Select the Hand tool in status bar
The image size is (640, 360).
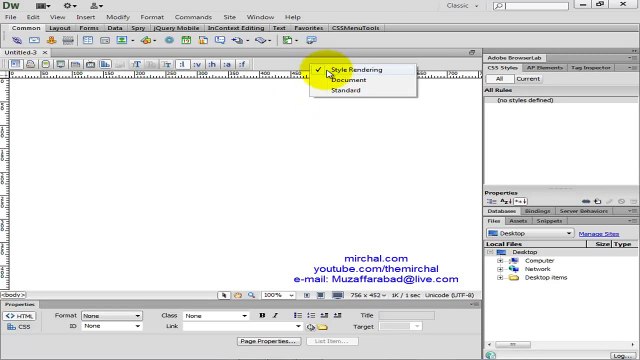point(238,295)
